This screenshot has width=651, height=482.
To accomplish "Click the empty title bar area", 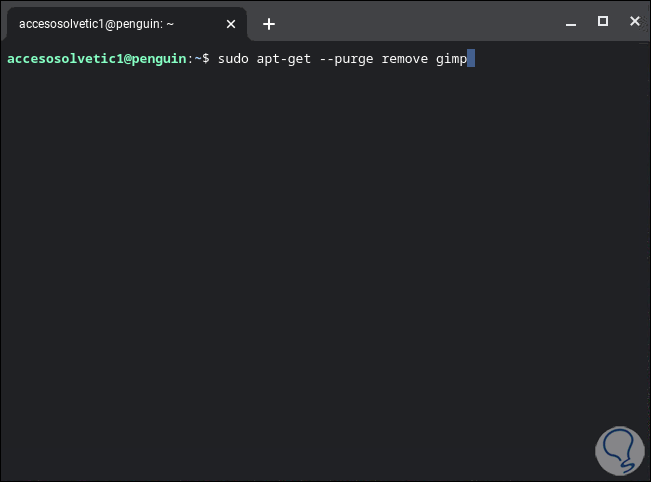I will [420, 22].
